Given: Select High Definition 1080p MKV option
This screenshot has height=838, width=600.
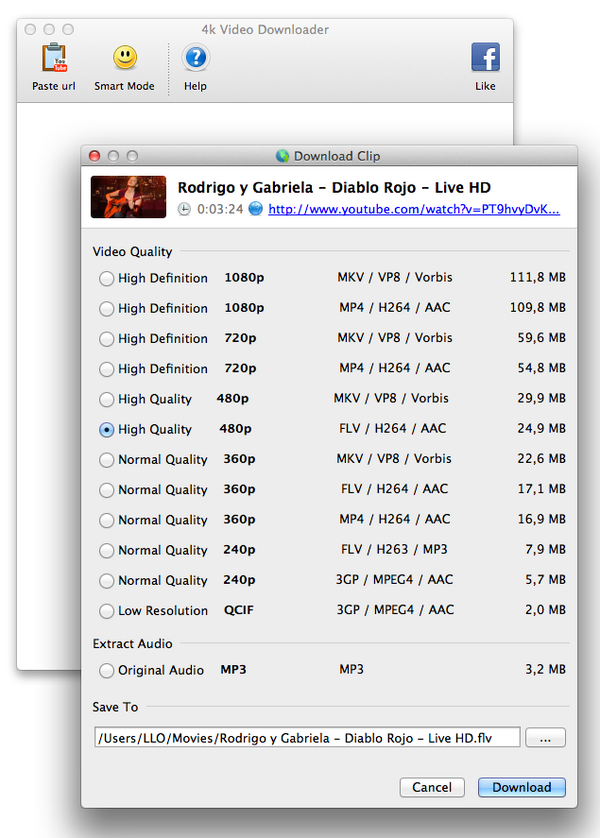Looking at the screenshot, I should 106,278.
